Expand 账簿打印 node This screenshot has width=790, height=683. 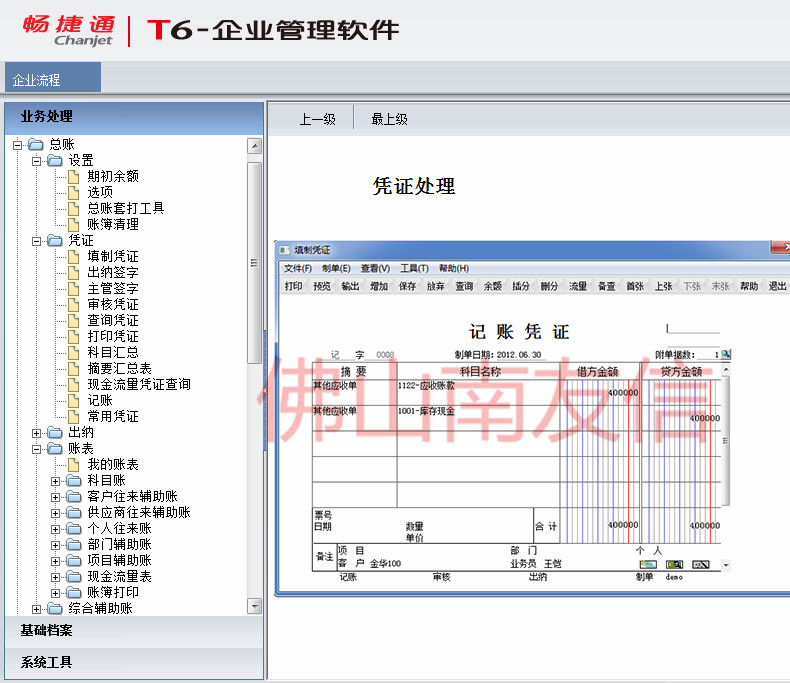[x=55, y=593]
